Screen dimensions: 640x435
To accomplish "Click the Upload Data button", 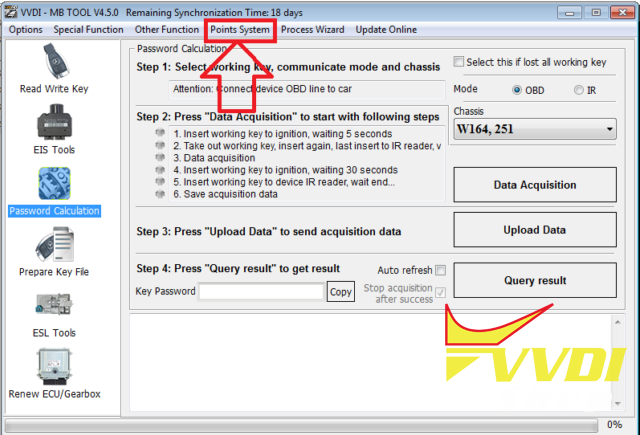I will 535,230.
